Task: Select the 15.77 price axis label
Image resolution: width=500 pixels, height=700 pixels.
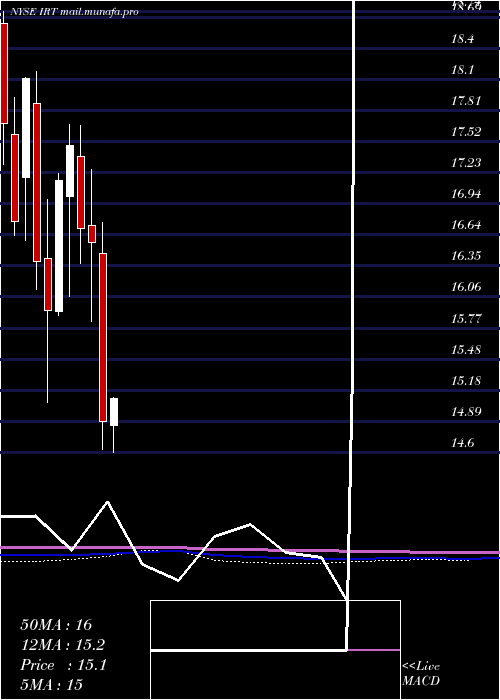Action: click(466, 319)
